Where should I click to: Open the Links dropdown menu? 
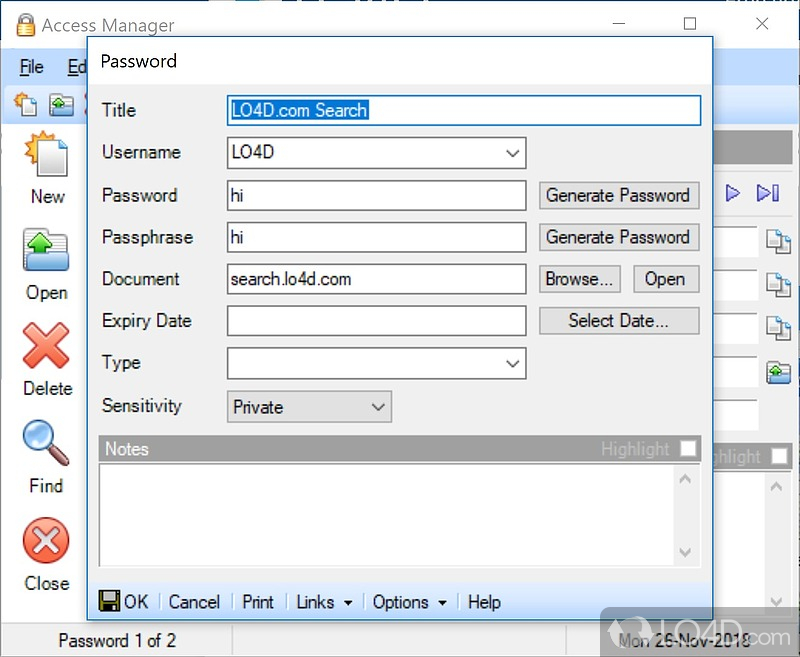pyautogui.click(x=324, y=602)
